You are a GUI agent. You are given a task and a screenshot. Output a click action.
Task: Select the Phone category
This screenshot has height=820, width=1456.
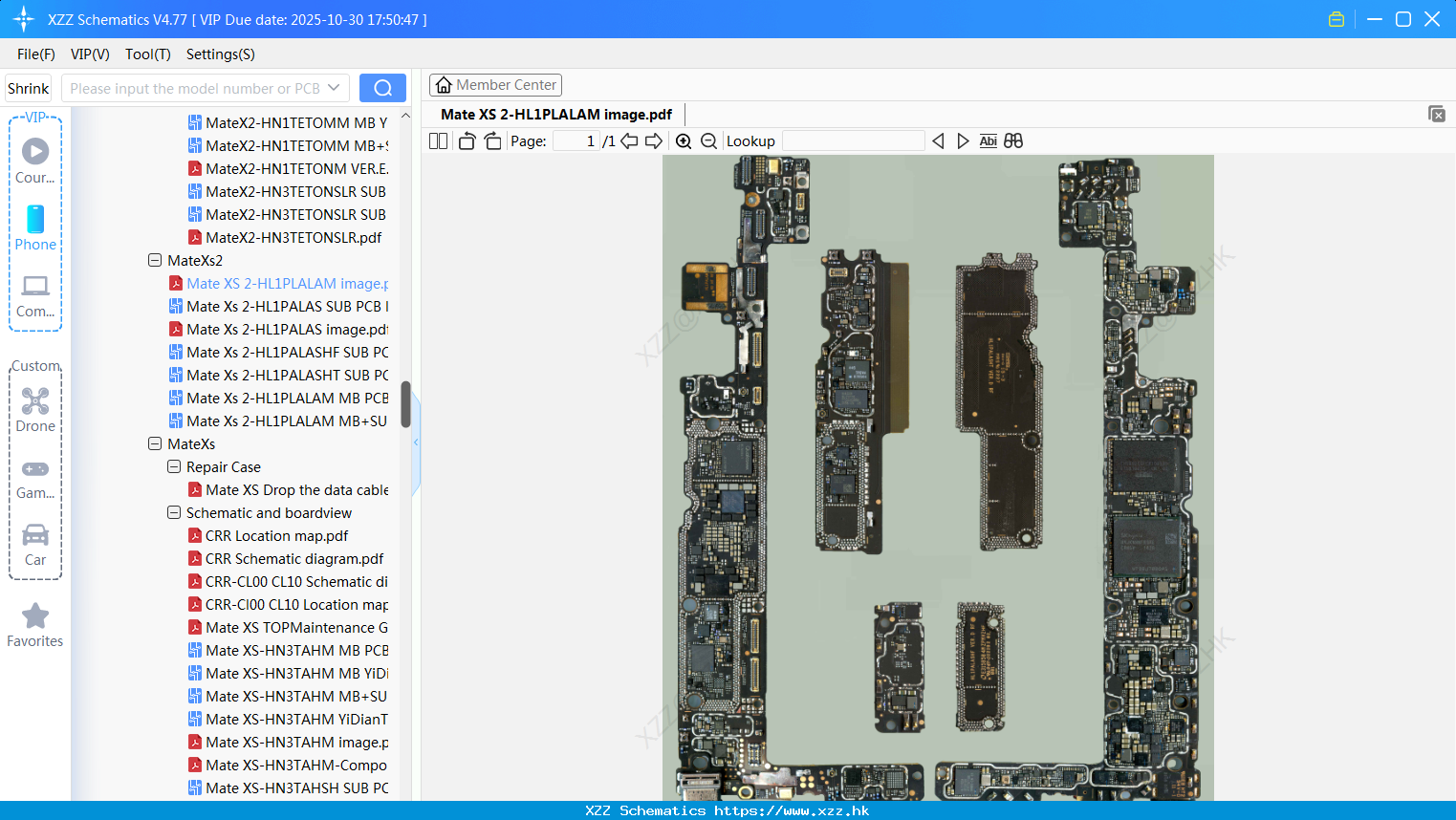click(x=35, y=227)
